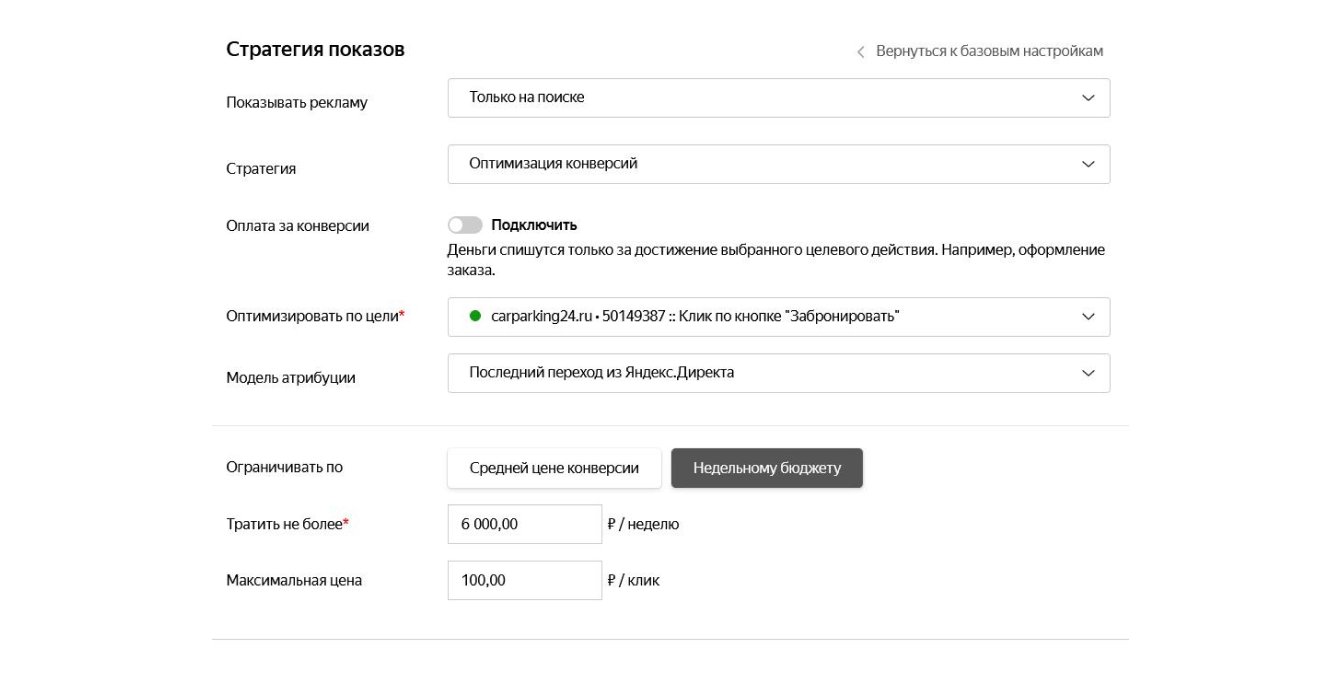Image resolution: width=1340 pixels, height=674 pixels.
Task: Click the "Модель атрибуции" field label
Action: pos(290,378)
